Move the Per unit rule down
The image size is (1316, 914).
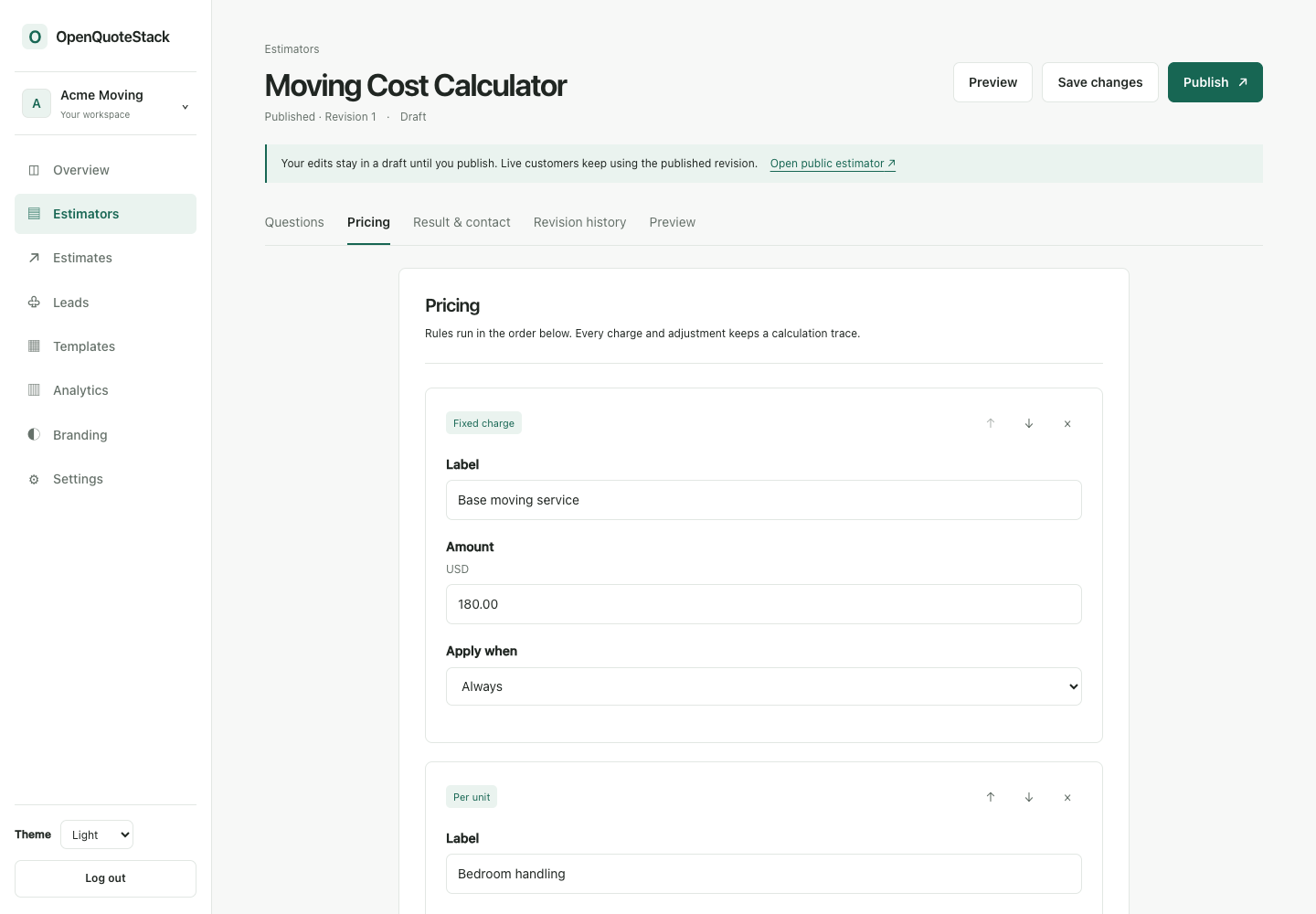click(1029, 797)
